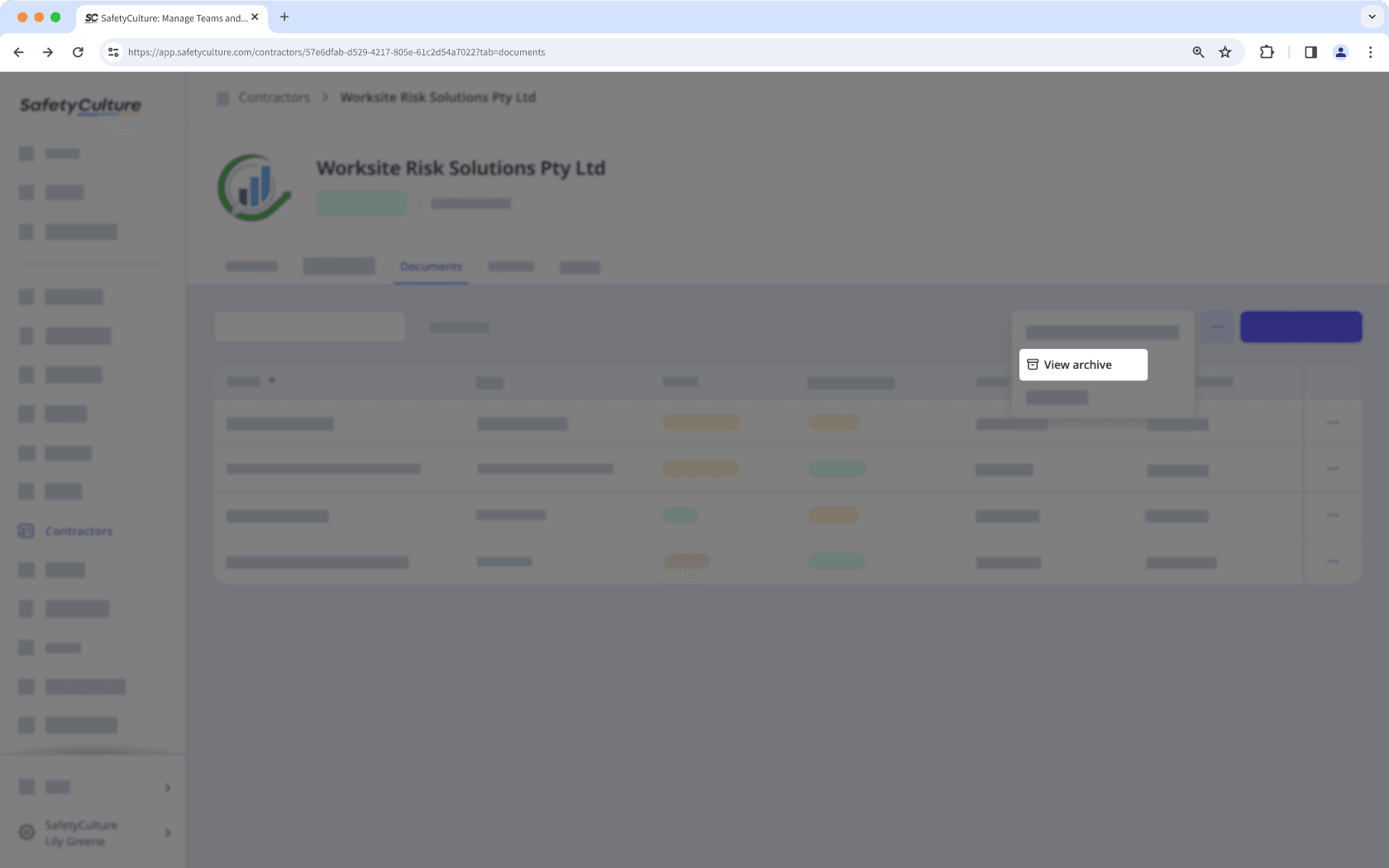The image size is (1389, 868).
Task: Navigate back via the Contractors breadcrumb
Action: pyautogui.click(x=274, y=97)
